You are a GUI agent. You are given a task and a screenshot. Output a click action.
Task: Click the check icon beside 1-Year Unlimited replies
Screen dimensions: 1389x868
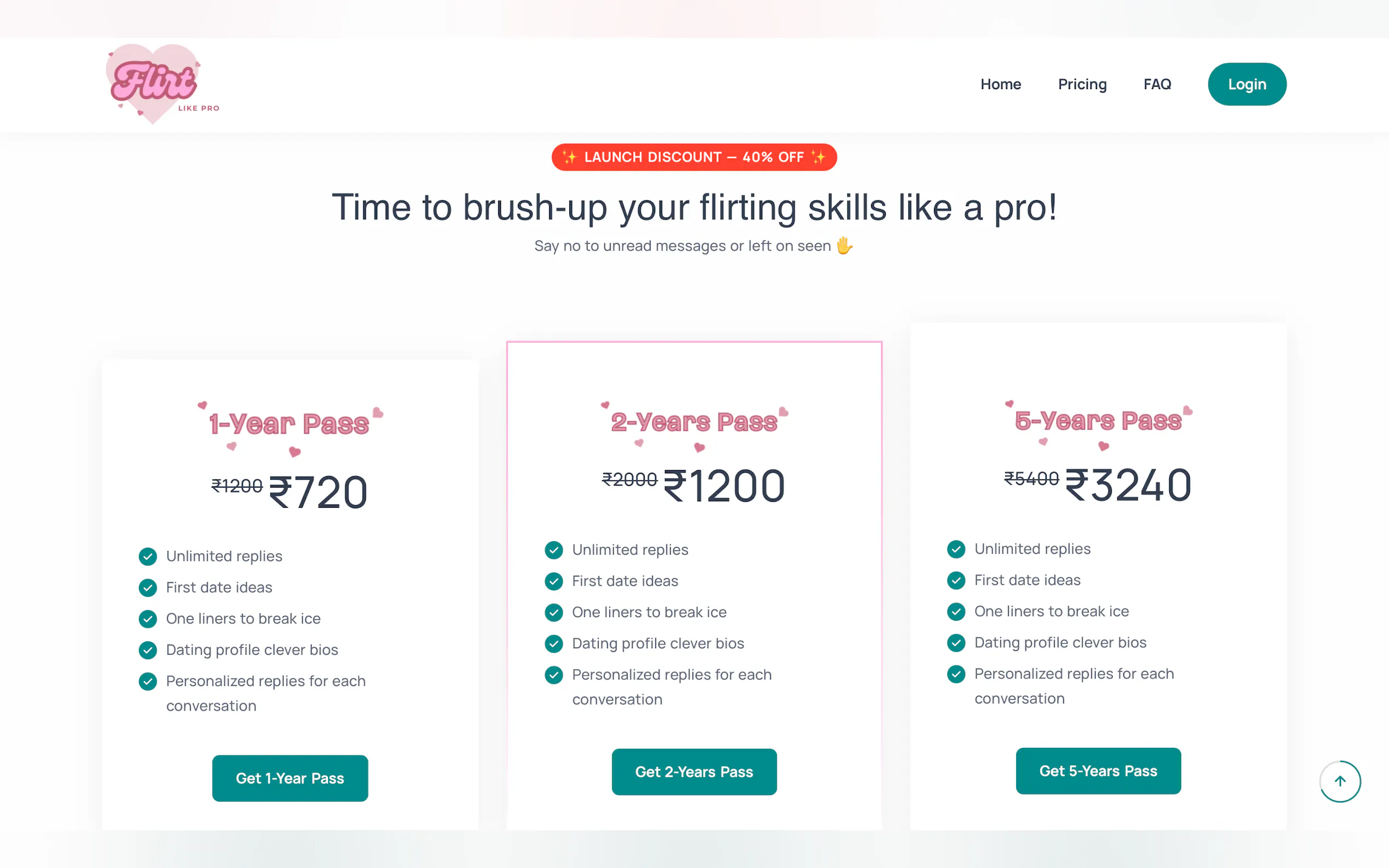[x=148, y=556]
